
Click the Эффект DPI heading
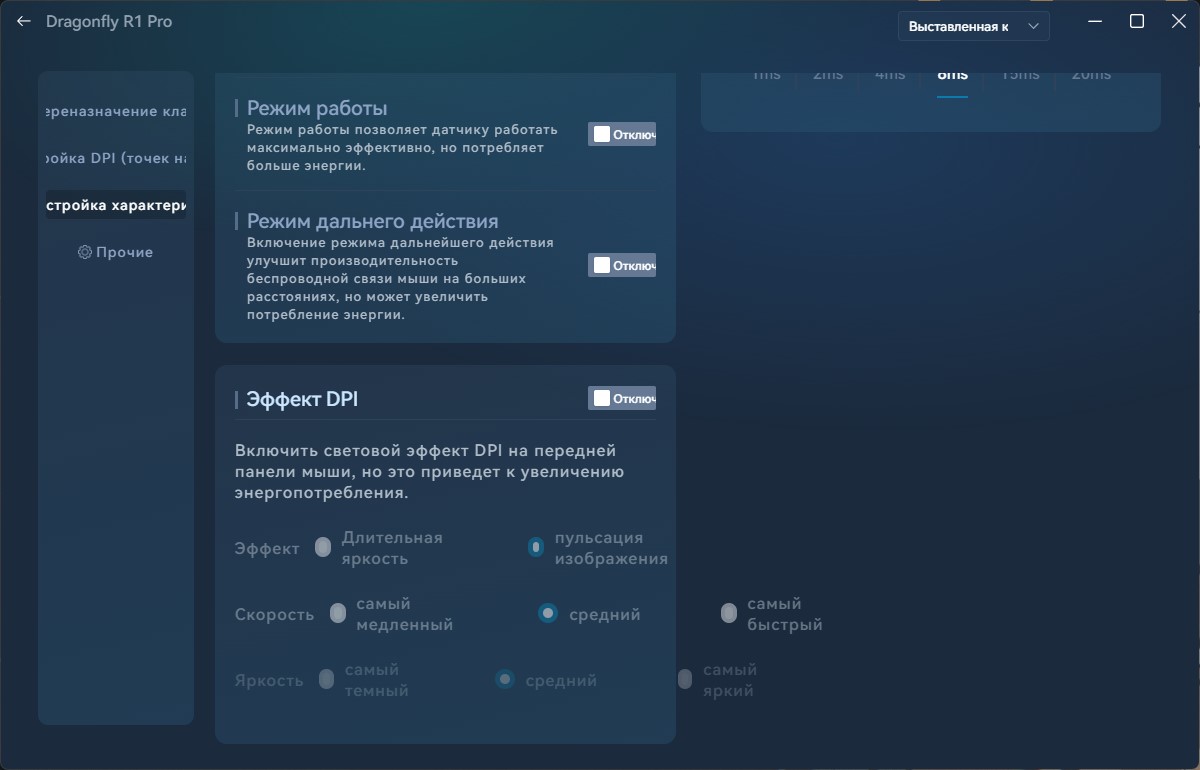point(302,399)
